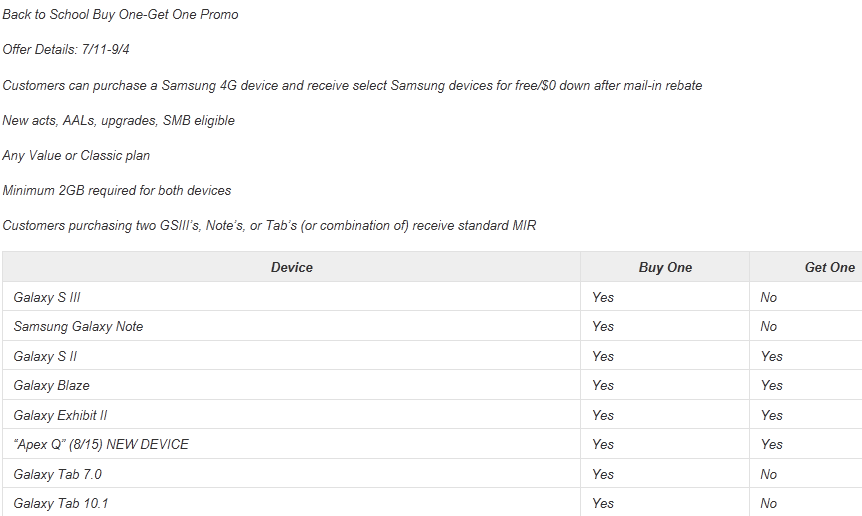The width and height of the screenshot is (862, 516).
Task: Click the "New acts, AALs, upgrades" eligibility line
Action: pos(119,120)
